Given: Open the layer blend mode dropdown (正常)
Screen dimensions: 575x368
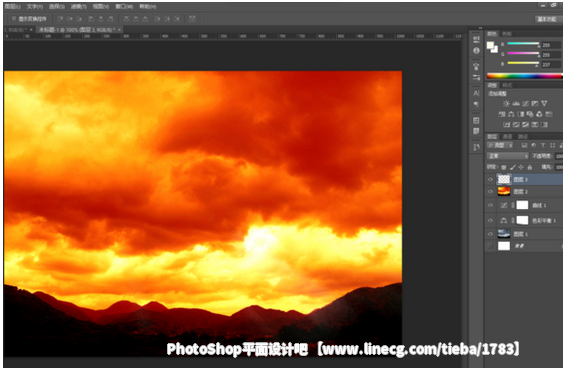Looking at the screenshot, I should pos(508,156).
